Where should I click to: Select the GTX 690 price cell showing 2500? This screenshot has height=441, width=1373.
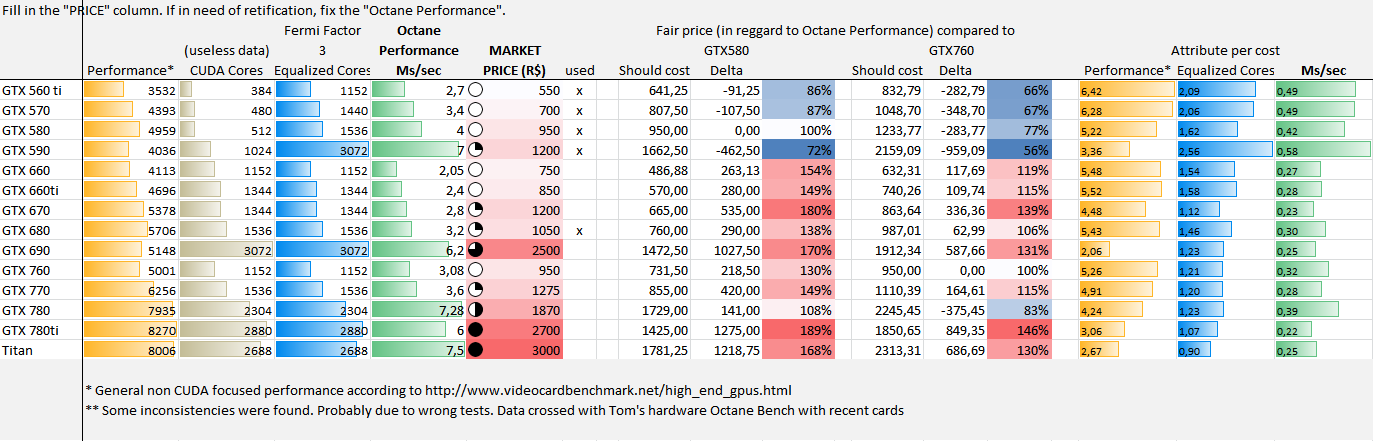pyautogui.click(x=530, y=249)
